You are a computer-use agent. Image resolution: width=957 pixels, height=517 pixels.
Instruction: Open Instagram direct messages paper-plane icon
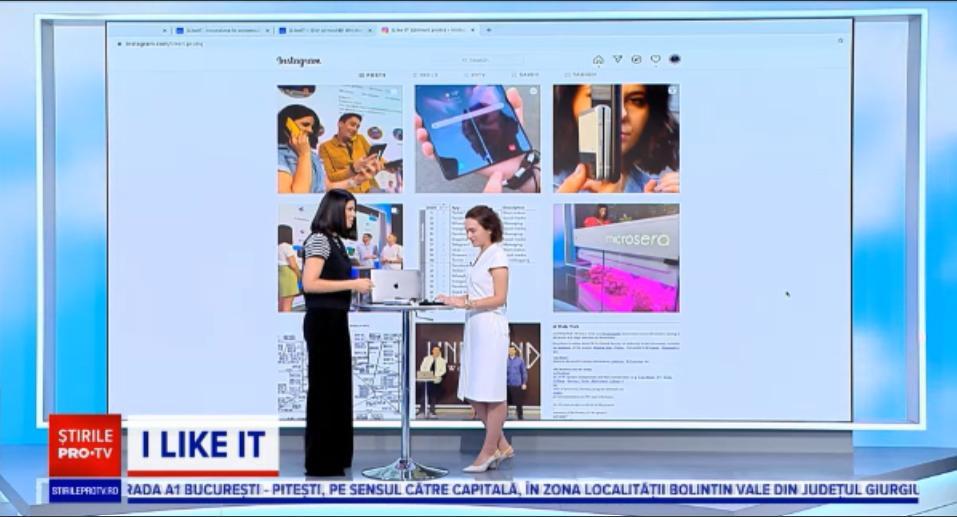[x=618, y=59]
